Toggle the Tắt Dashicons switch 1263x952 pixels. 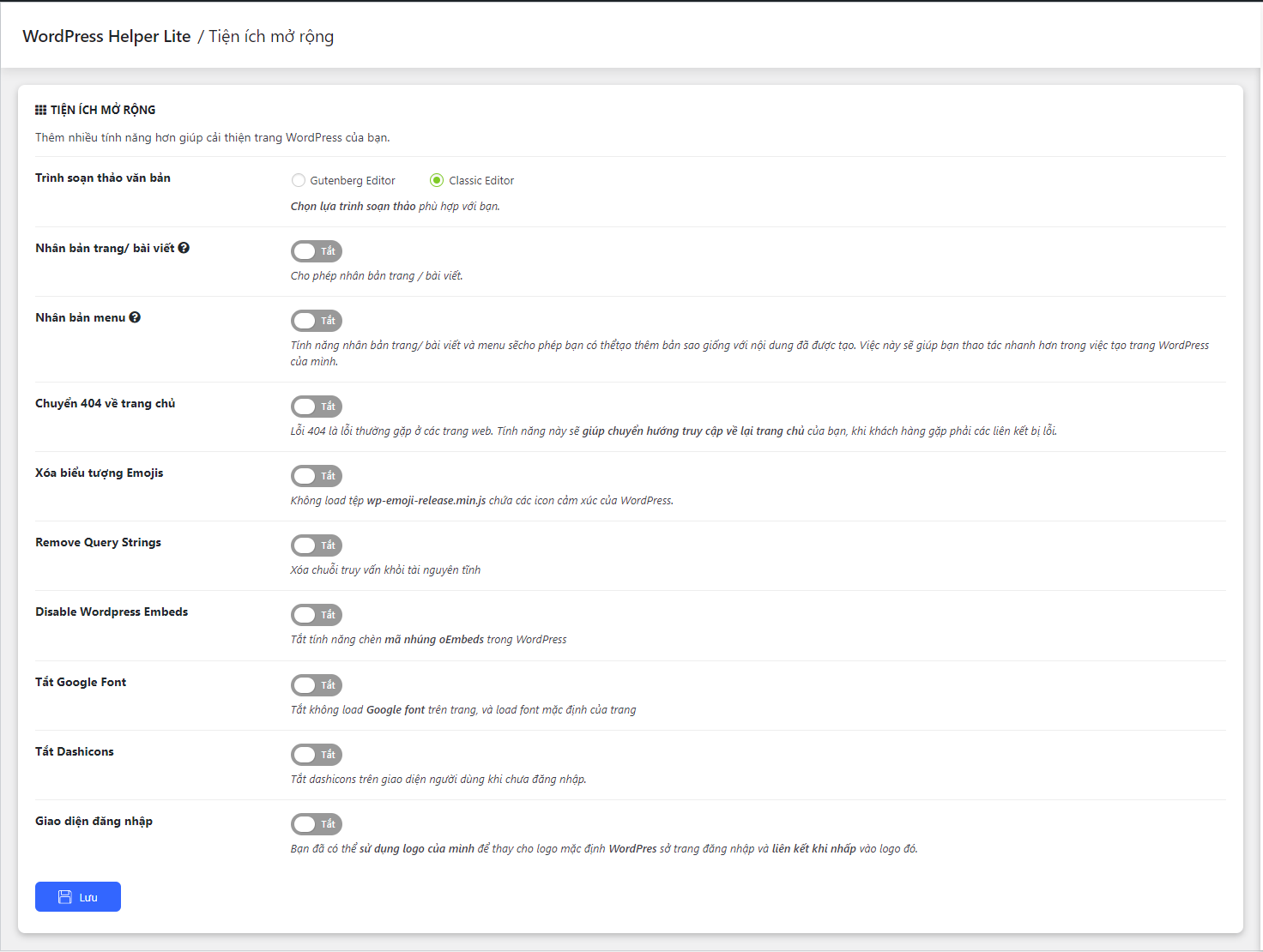[x=316, y=755]
